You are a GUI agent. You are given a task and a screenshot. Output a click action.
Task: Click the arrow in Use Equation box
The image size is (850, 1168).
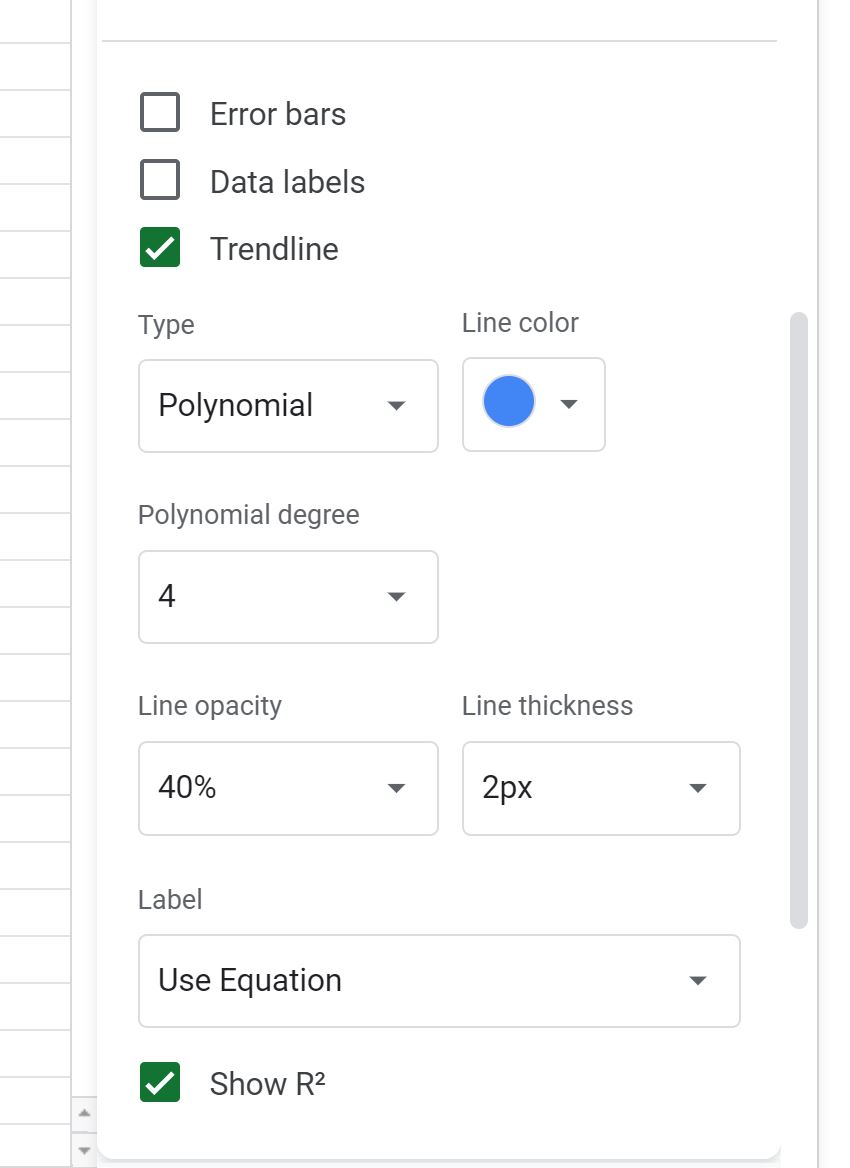[x=698, y=981]
